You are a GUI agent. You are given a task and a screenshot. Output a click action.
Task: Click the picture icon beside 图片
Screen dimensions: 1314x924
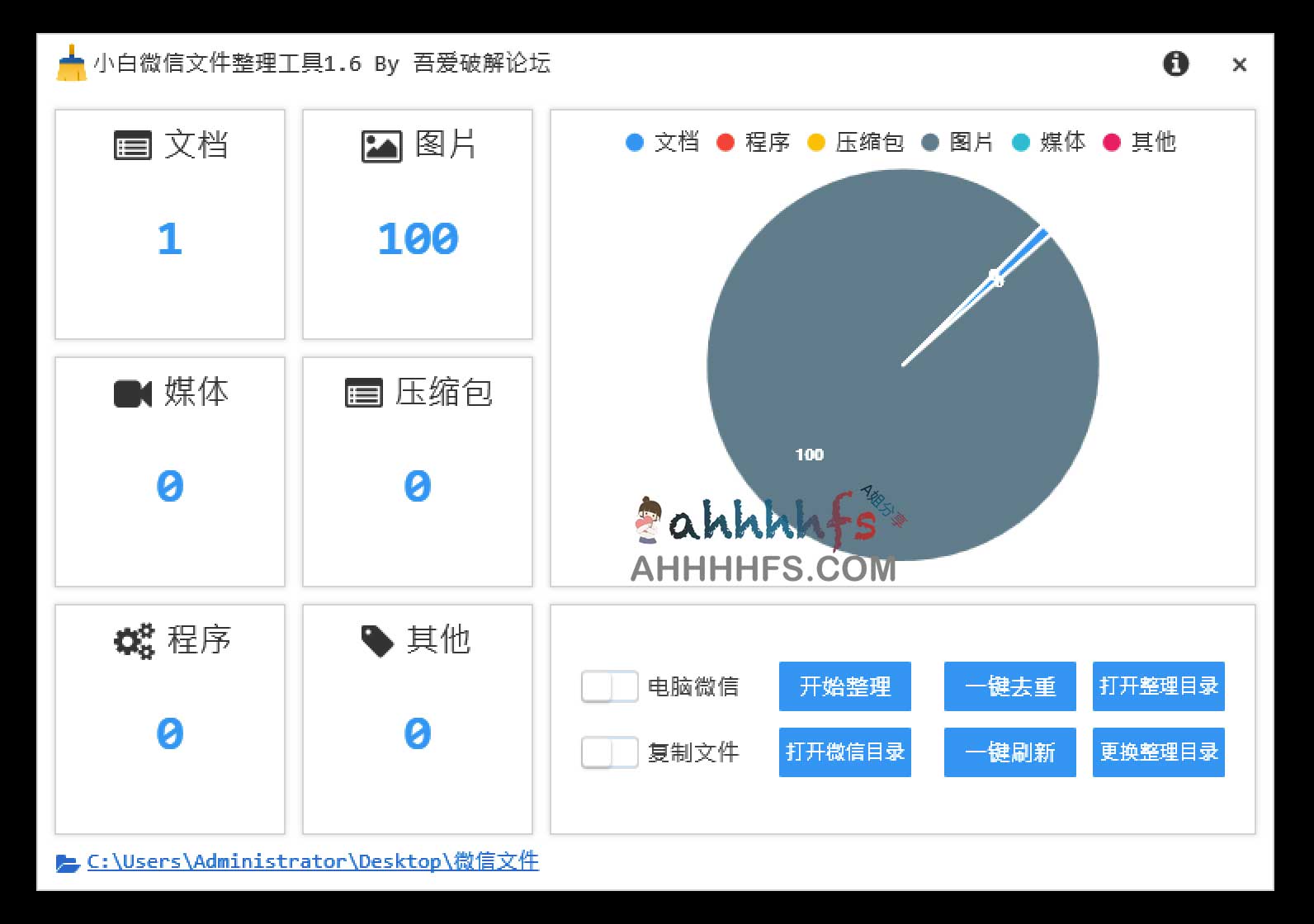pyautogui.click(x=381, y=146)
